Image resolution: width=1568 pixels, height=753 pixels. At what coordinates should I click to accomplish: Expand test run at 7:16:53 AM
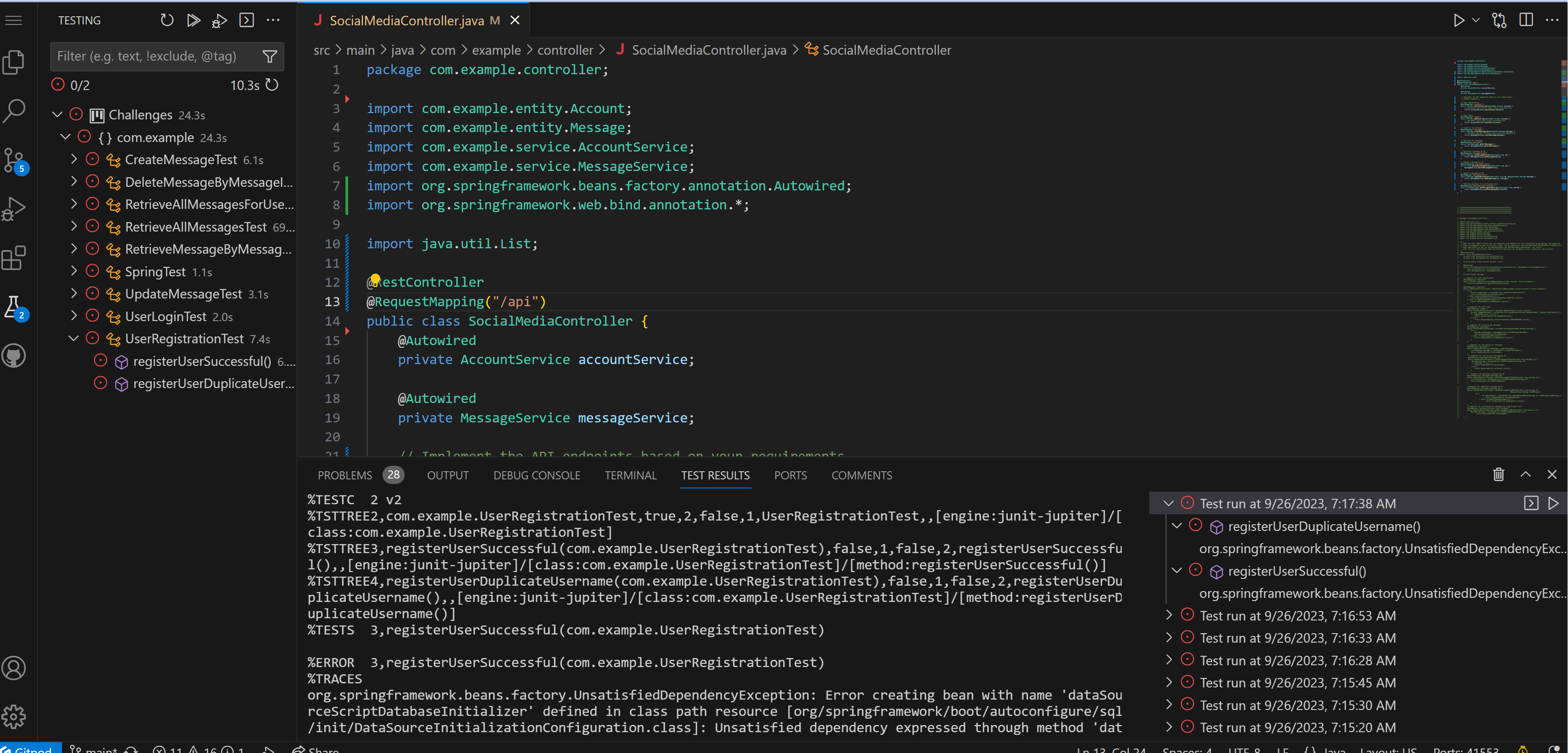pos(1168,615)
